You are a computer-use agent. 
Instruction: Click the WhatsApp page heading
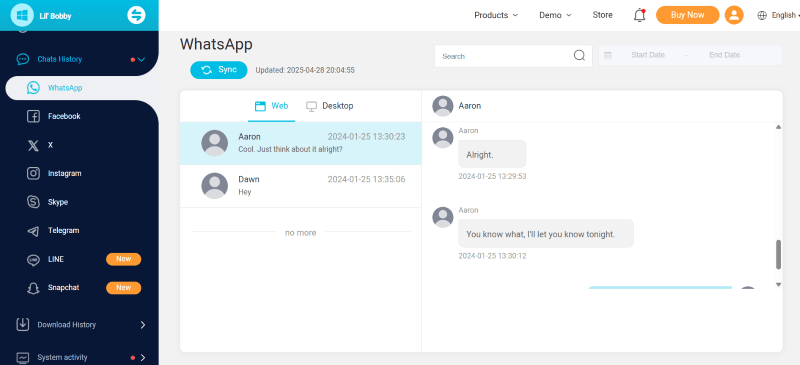[216, 44]
